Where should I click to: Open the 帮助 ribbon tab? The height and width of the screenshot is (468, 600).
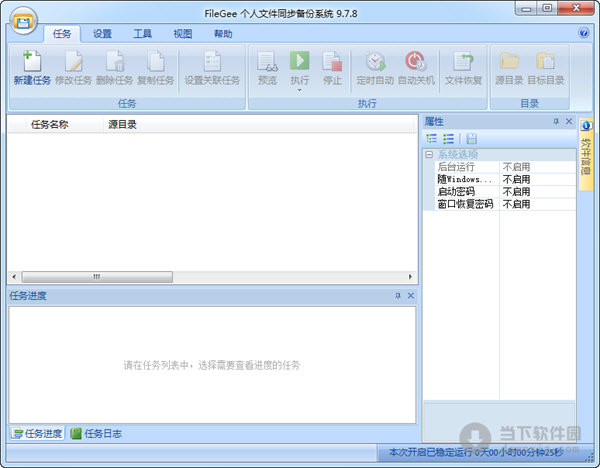pyautogui.click(x=223, y=34)
